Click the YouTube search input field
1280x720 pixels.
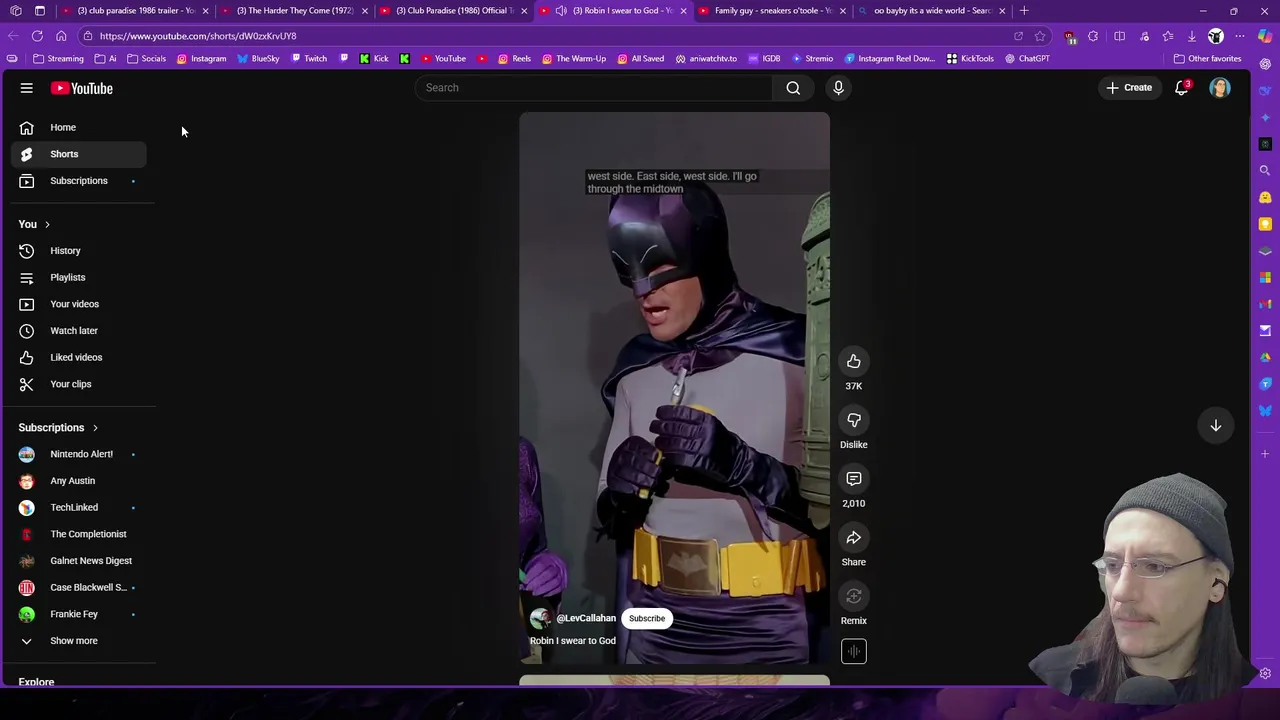pos(594,88)
